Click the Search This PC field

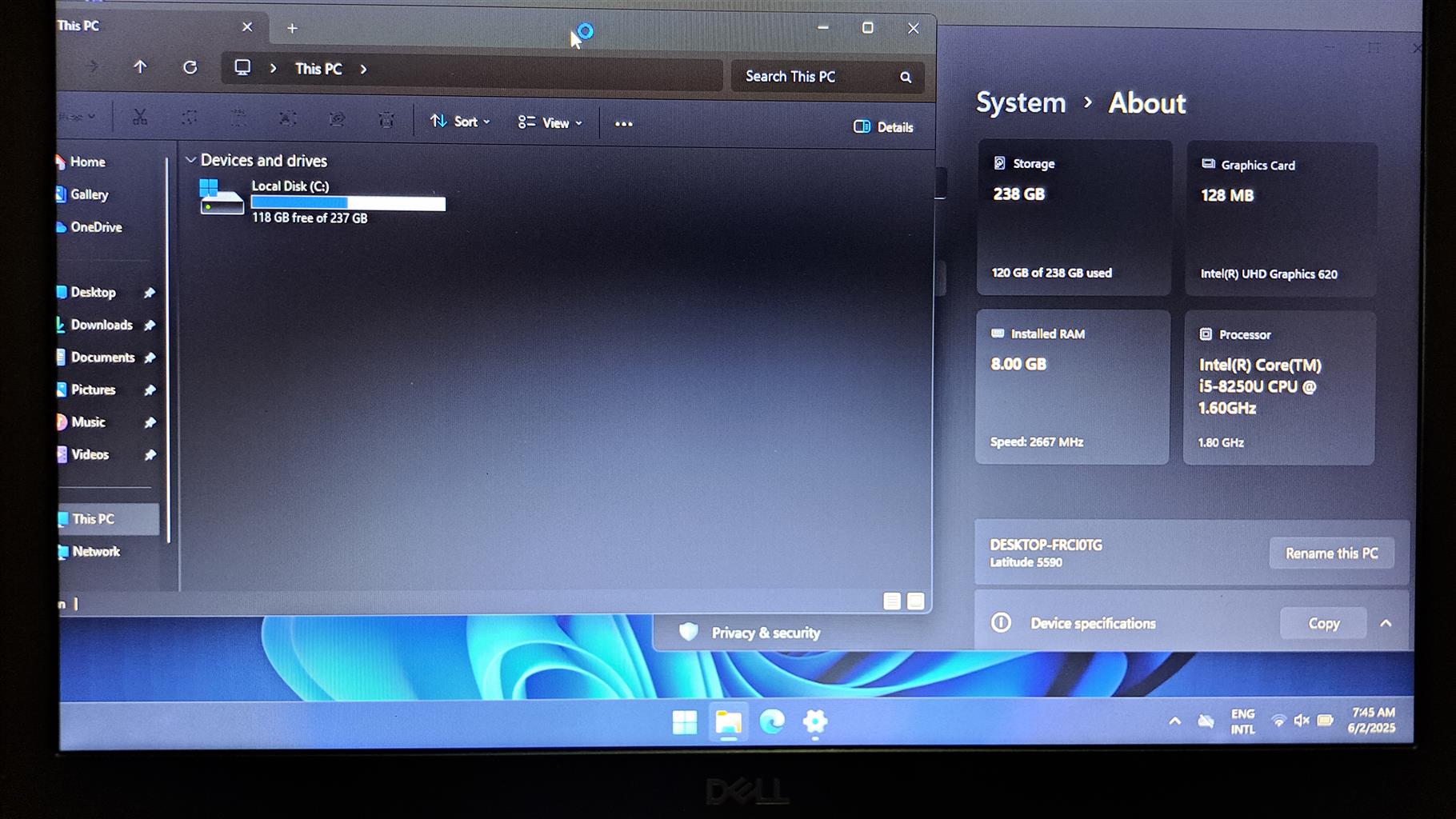(x=812, y=77)
